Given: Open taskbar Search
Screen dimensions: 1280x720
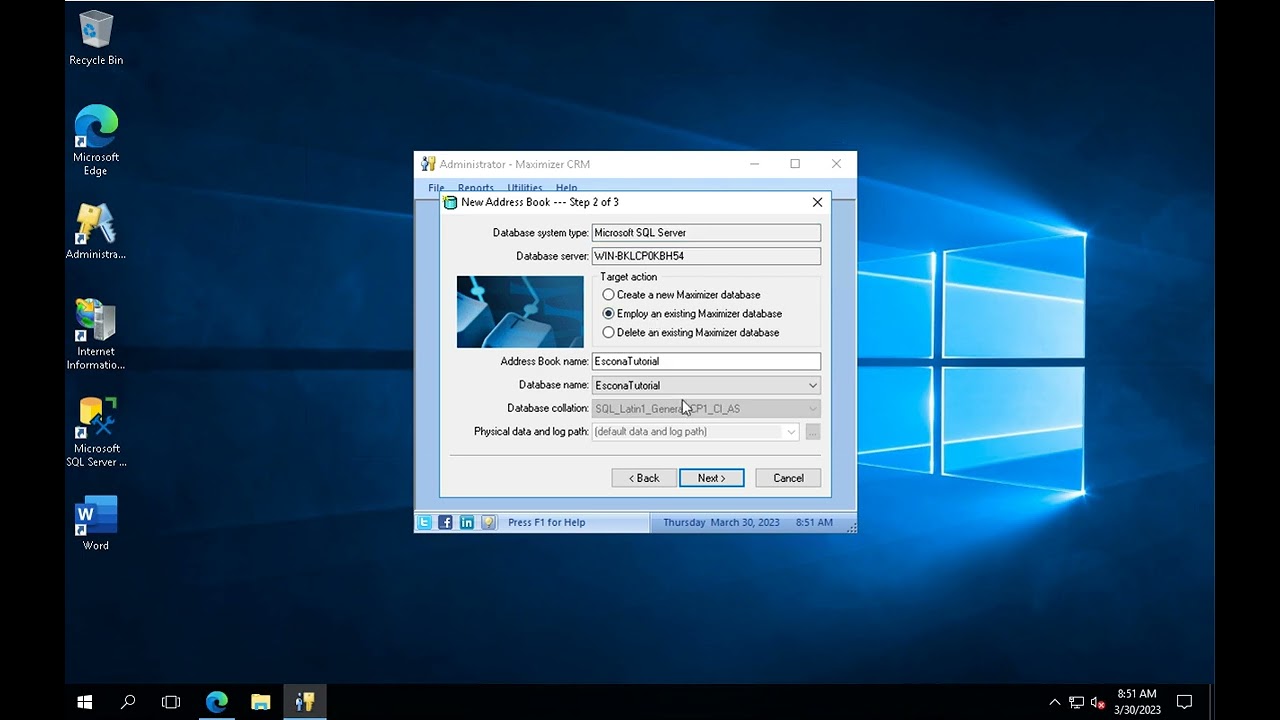Looking at the screenshot, I should coord(128,702).
